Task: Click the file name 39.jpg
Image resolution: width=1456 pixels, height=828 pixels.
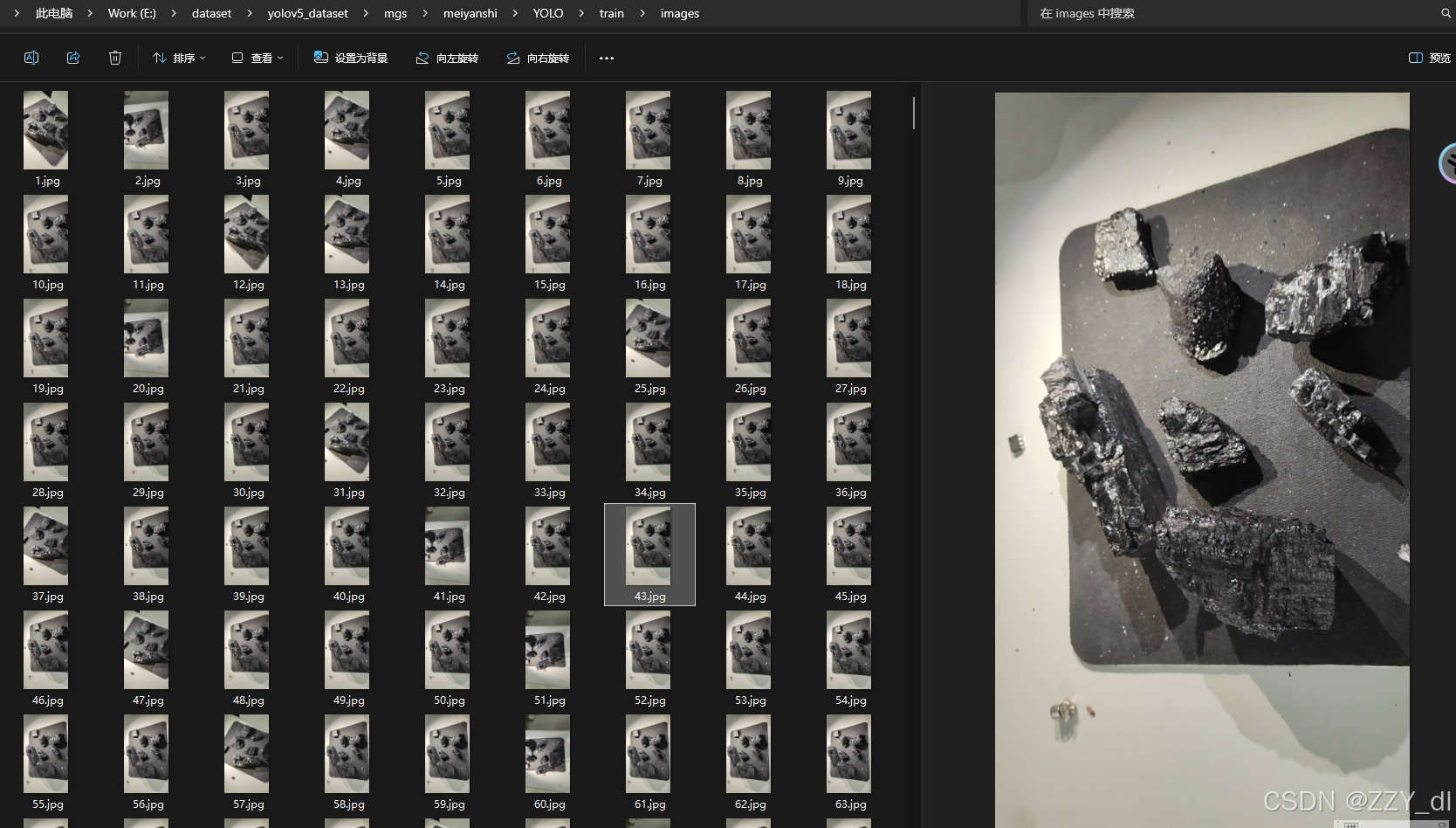Action: (x=248, y=597)
